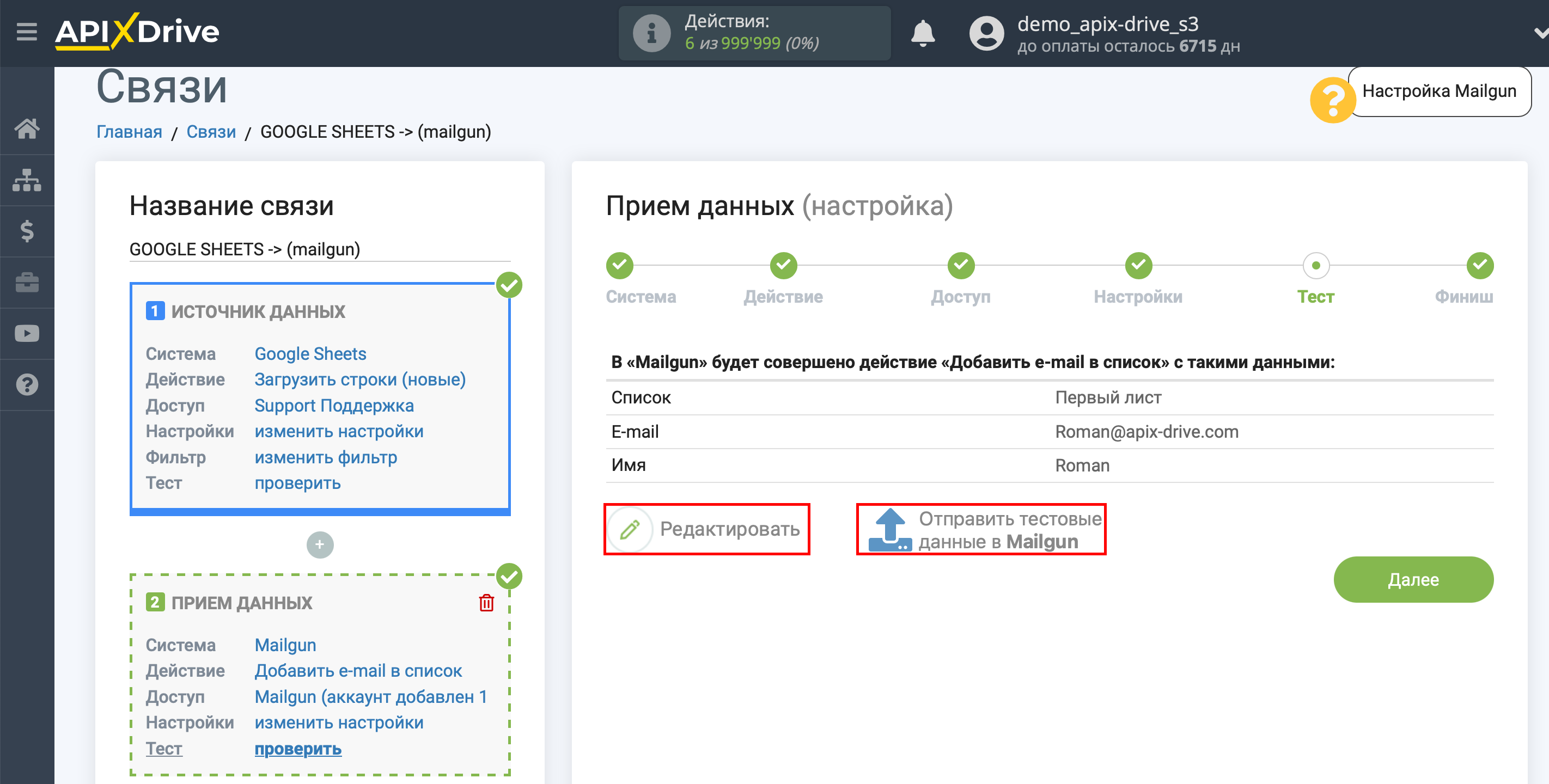Viewport: 1549px width, 784px height.
Task: Click the receiver block green checkmark
Action: coord(509,576)
